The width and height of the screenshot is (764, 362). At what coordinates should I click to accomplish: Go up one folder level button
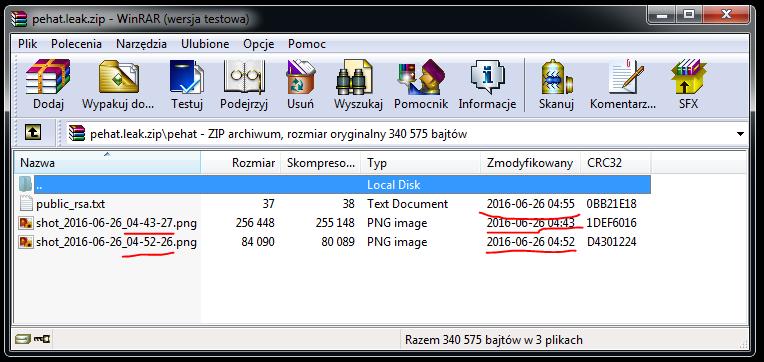33,132
